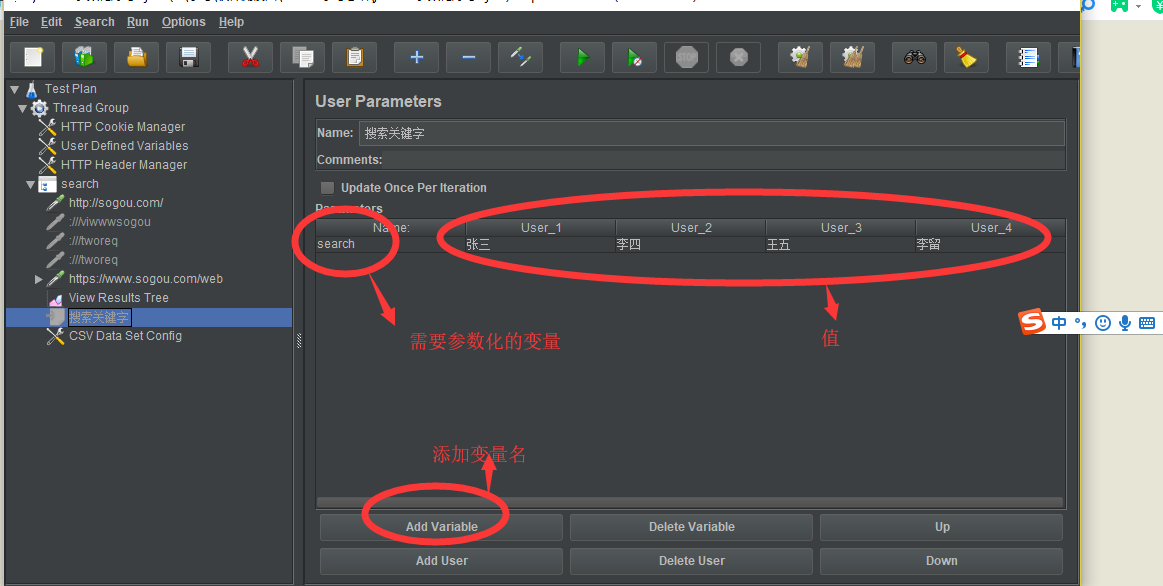Click the tree panel divider collapse handle
The height and width of the screenshot is (586, 1163).
point(299,340)
